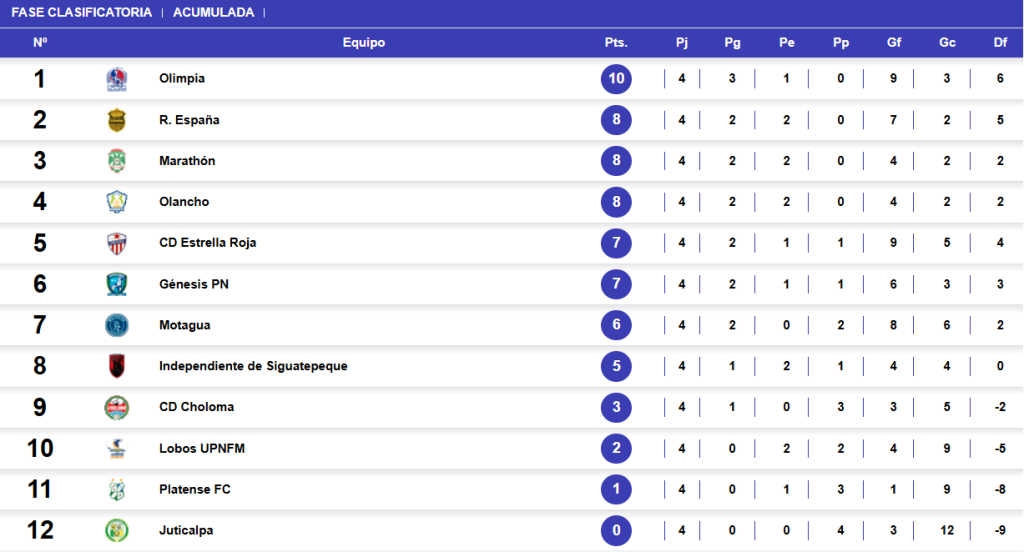Screen dimensions: 1024x552
Task: Click Juticalpa's 0 points badge
Action: click(616, 530)
